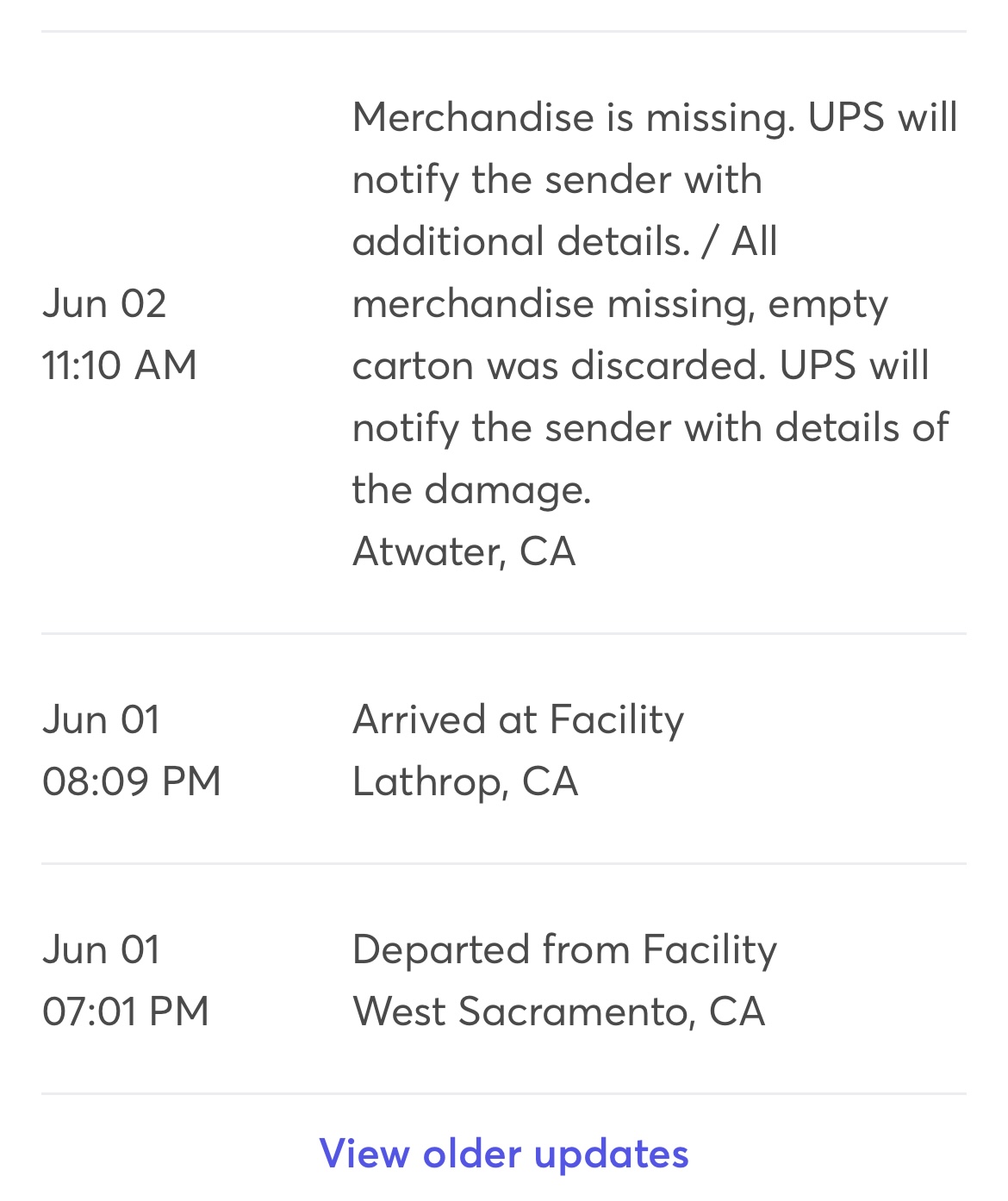
Task: Select the 07:01 PM timestamp
Action: (x=126, y=1011)
